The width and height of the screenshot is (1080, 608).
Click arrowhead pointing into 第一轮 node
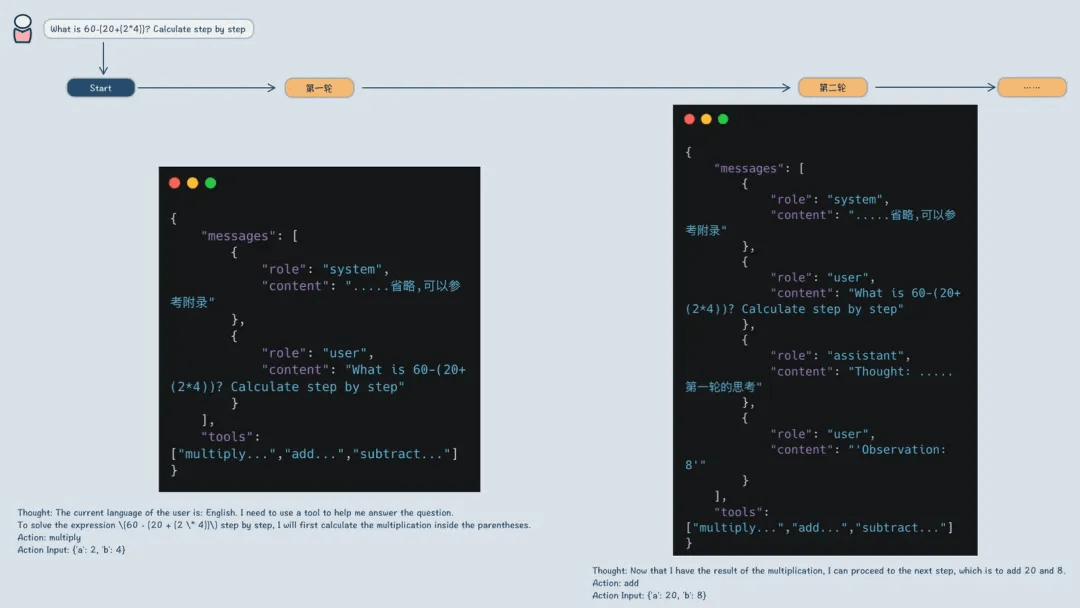271,88
